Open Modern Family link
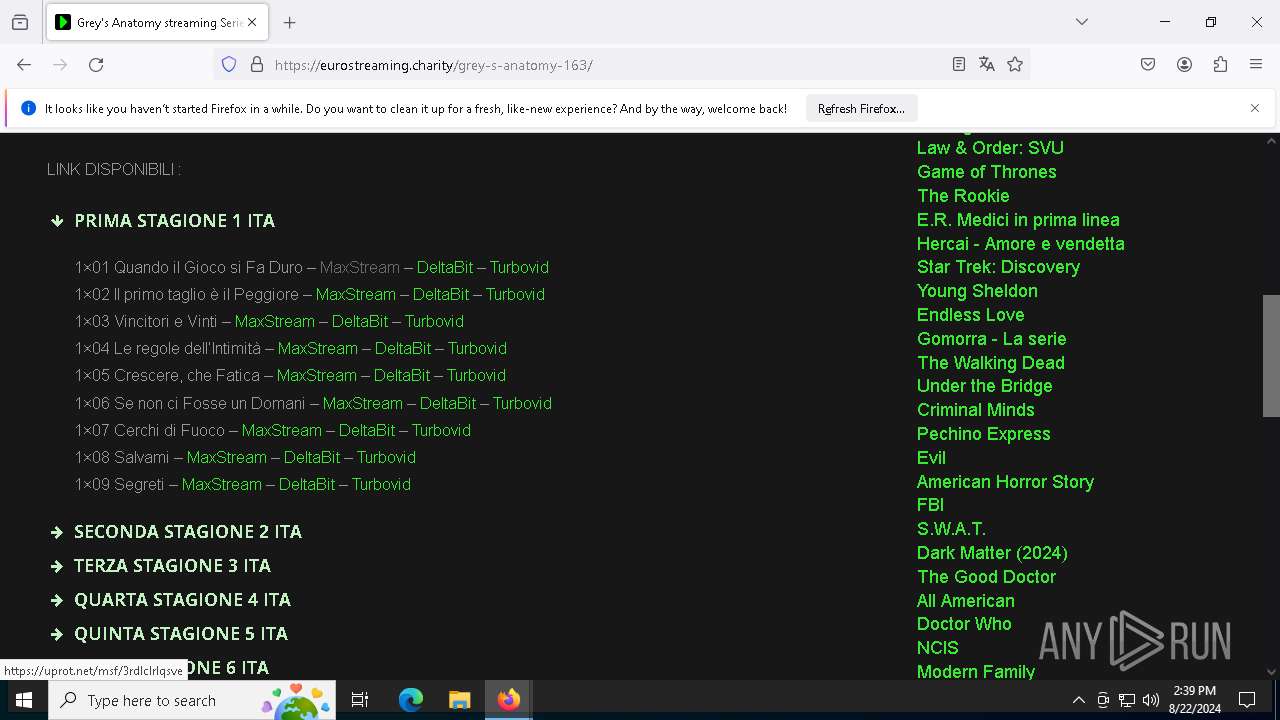Screen dimensions: 1280x720 click(976, 672)
